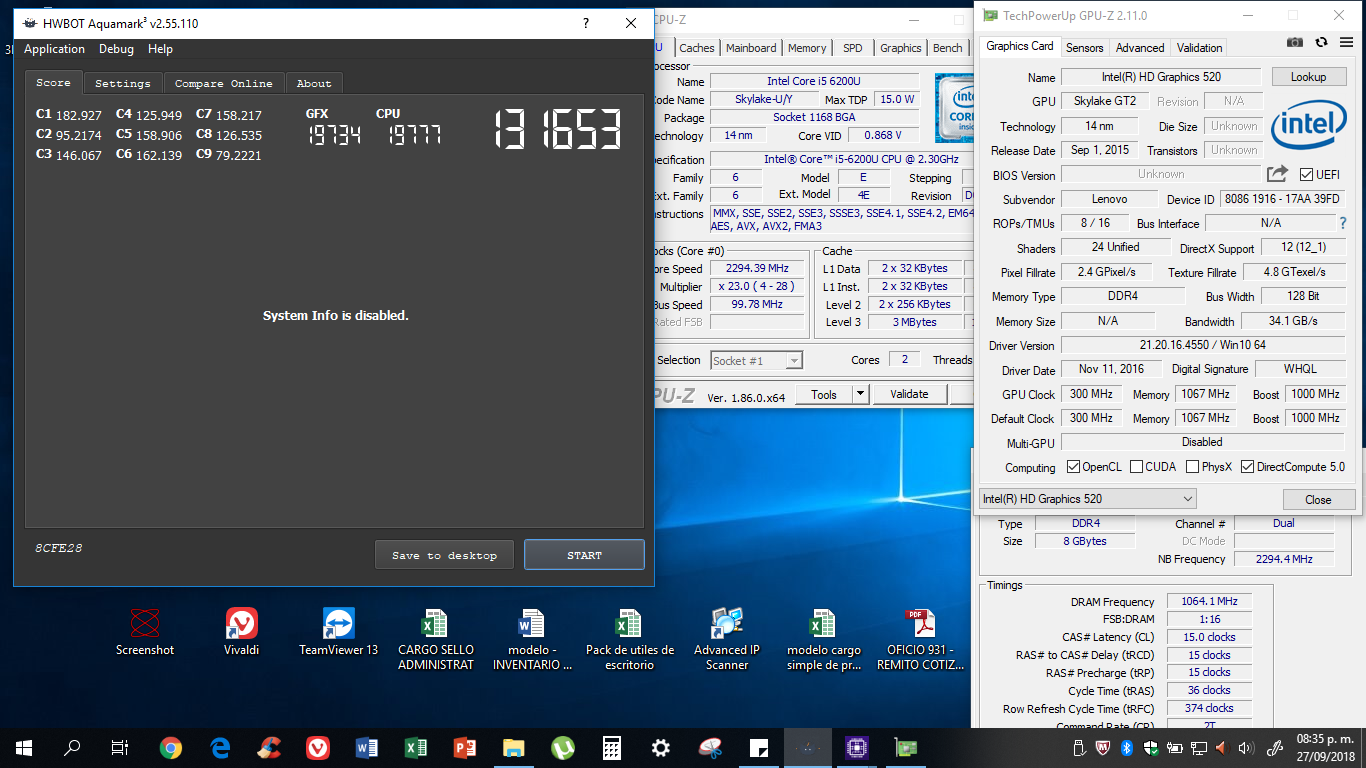Toggle the OpenCL checkbox

tap(1073, 467)
